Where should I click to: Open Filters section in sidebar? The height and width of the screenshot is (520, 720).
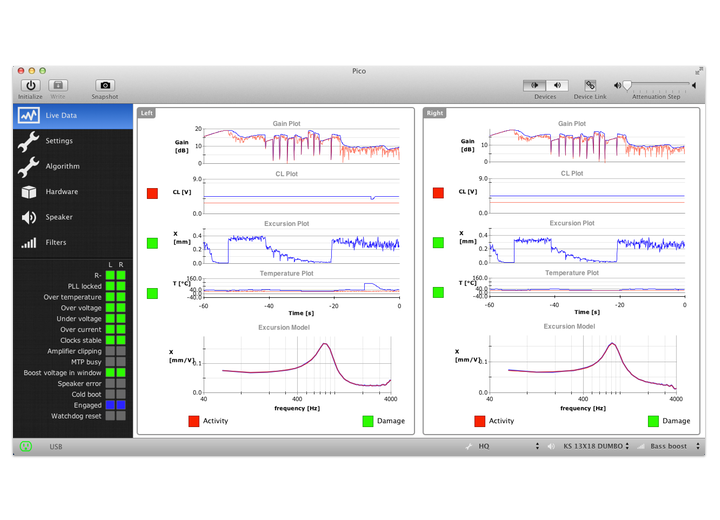[x=73, y=242]
